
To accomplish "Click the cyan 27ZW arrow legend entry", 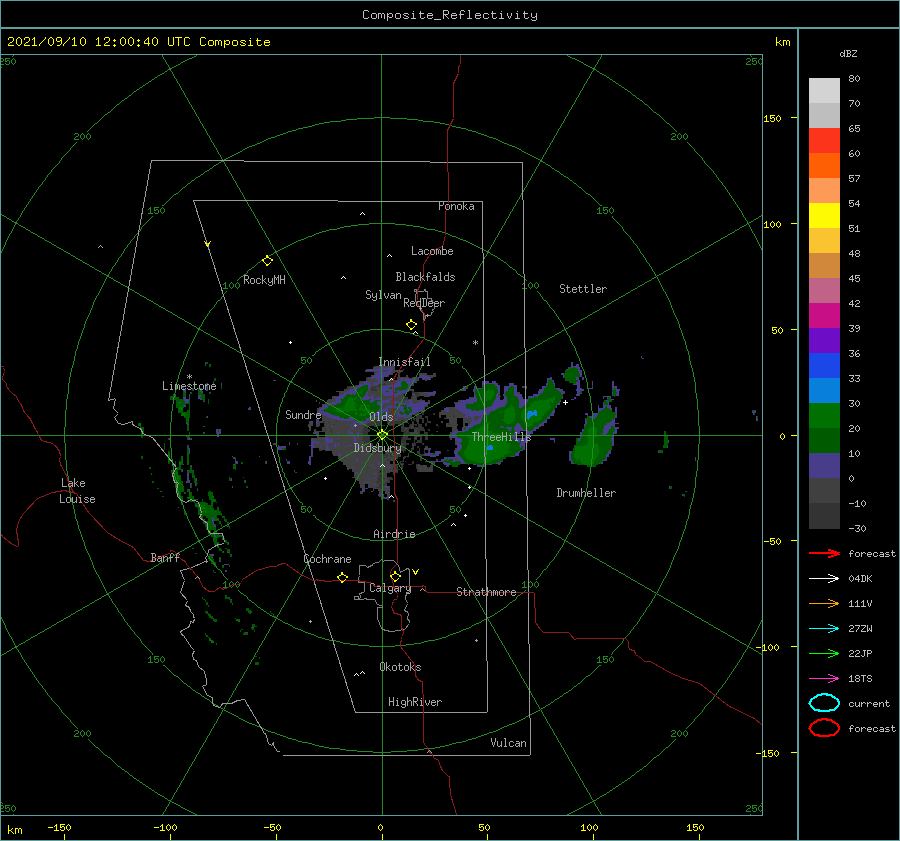I will tap(824, 629).
